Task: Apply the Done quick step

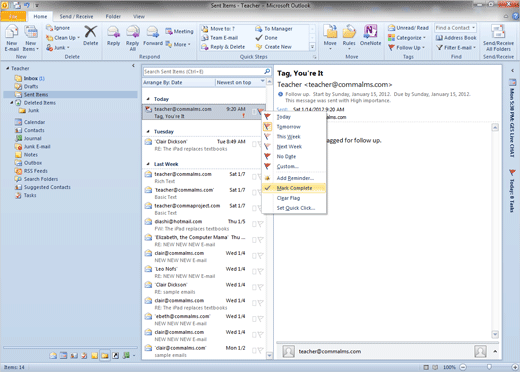Action: coord(267,38)
